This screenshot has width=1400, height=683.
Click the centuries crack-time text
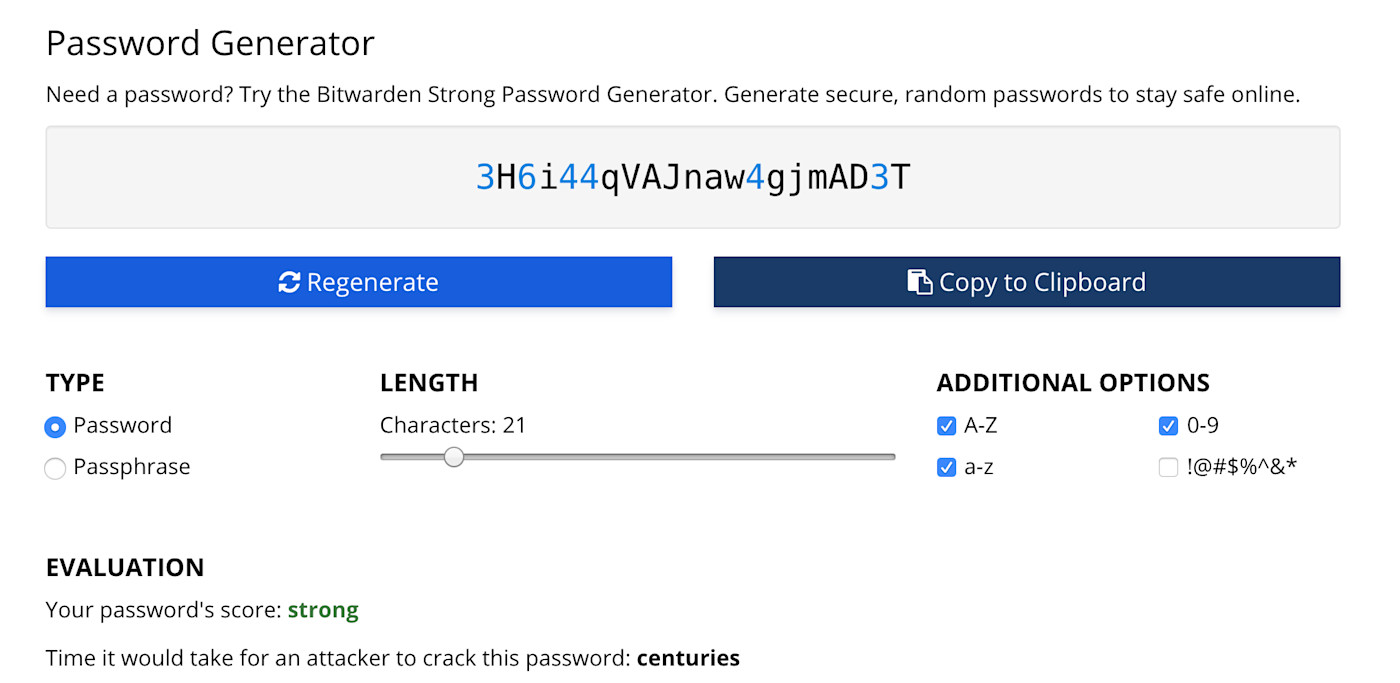coord(688,658)
